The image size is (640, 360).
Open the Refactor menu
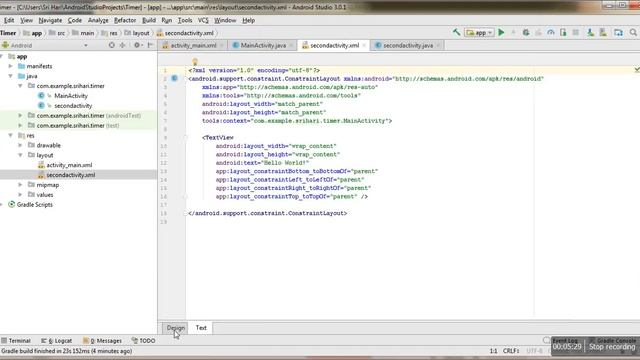[125, 20]
